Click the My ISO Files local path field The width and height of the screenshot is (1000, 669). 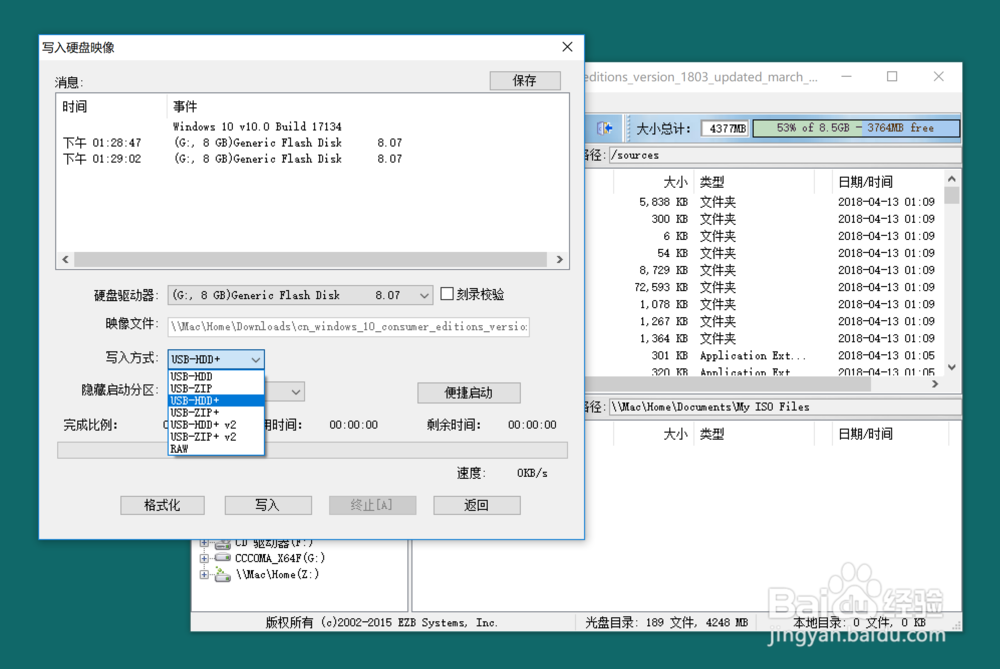(785, 407)
